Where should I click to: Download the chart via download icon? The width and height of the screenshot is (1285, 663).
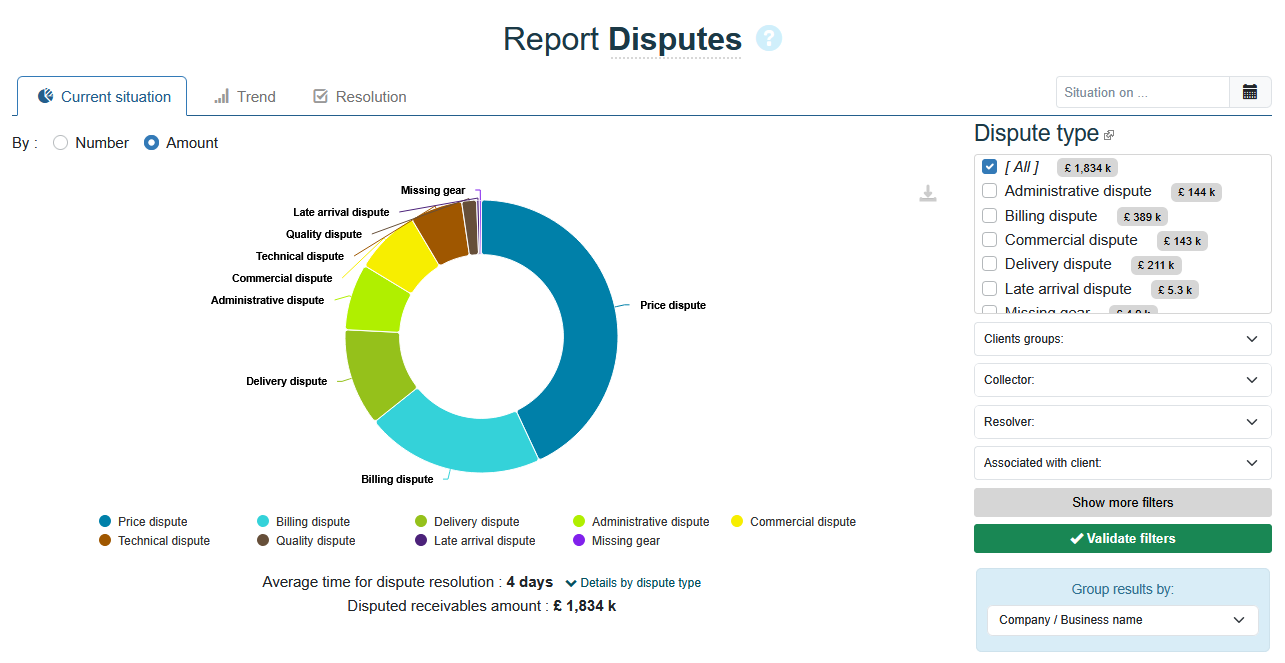[x=928, y=194]
